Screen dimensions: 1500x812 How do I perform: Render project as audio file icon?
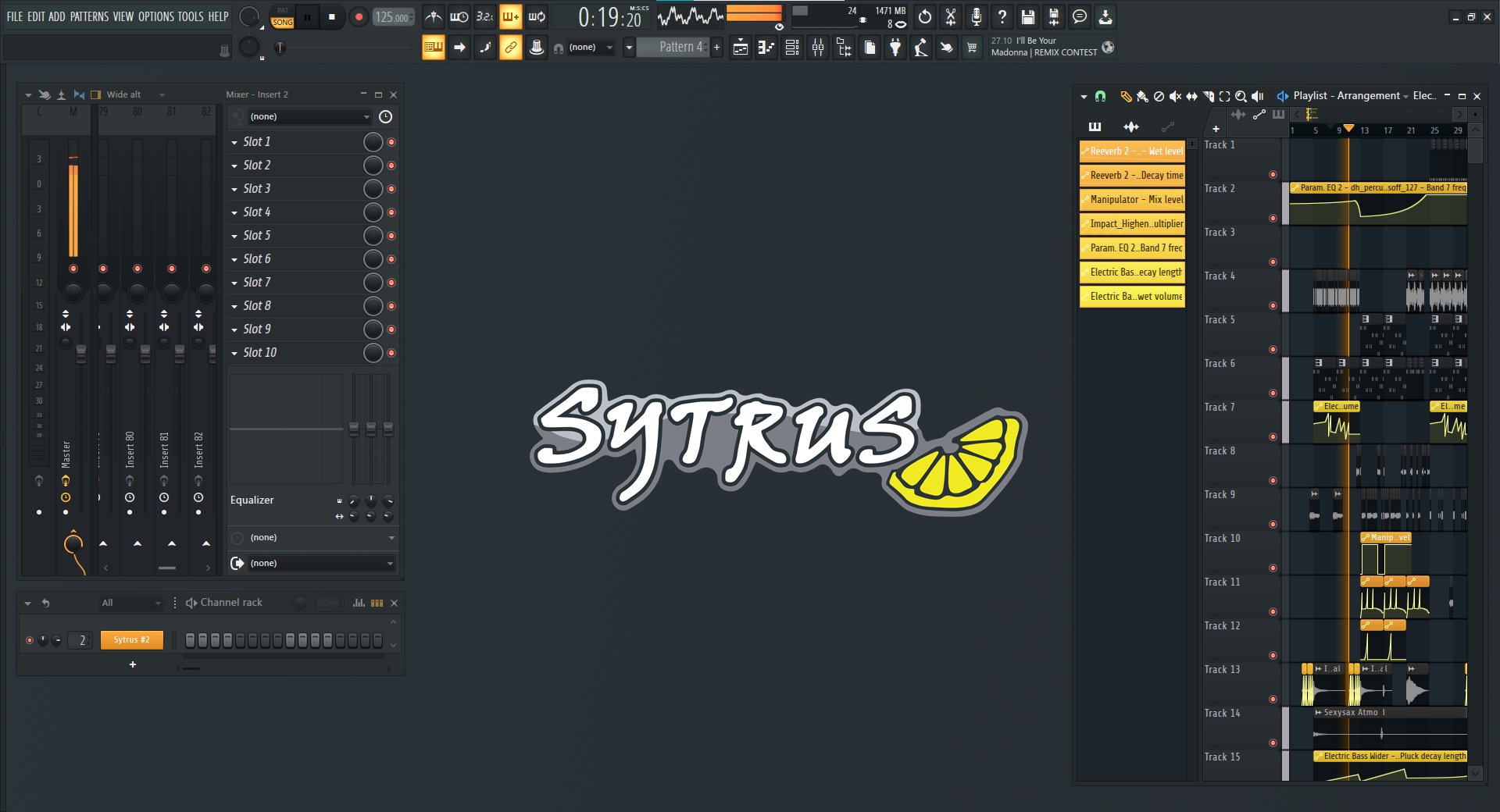pos(1054,16)
